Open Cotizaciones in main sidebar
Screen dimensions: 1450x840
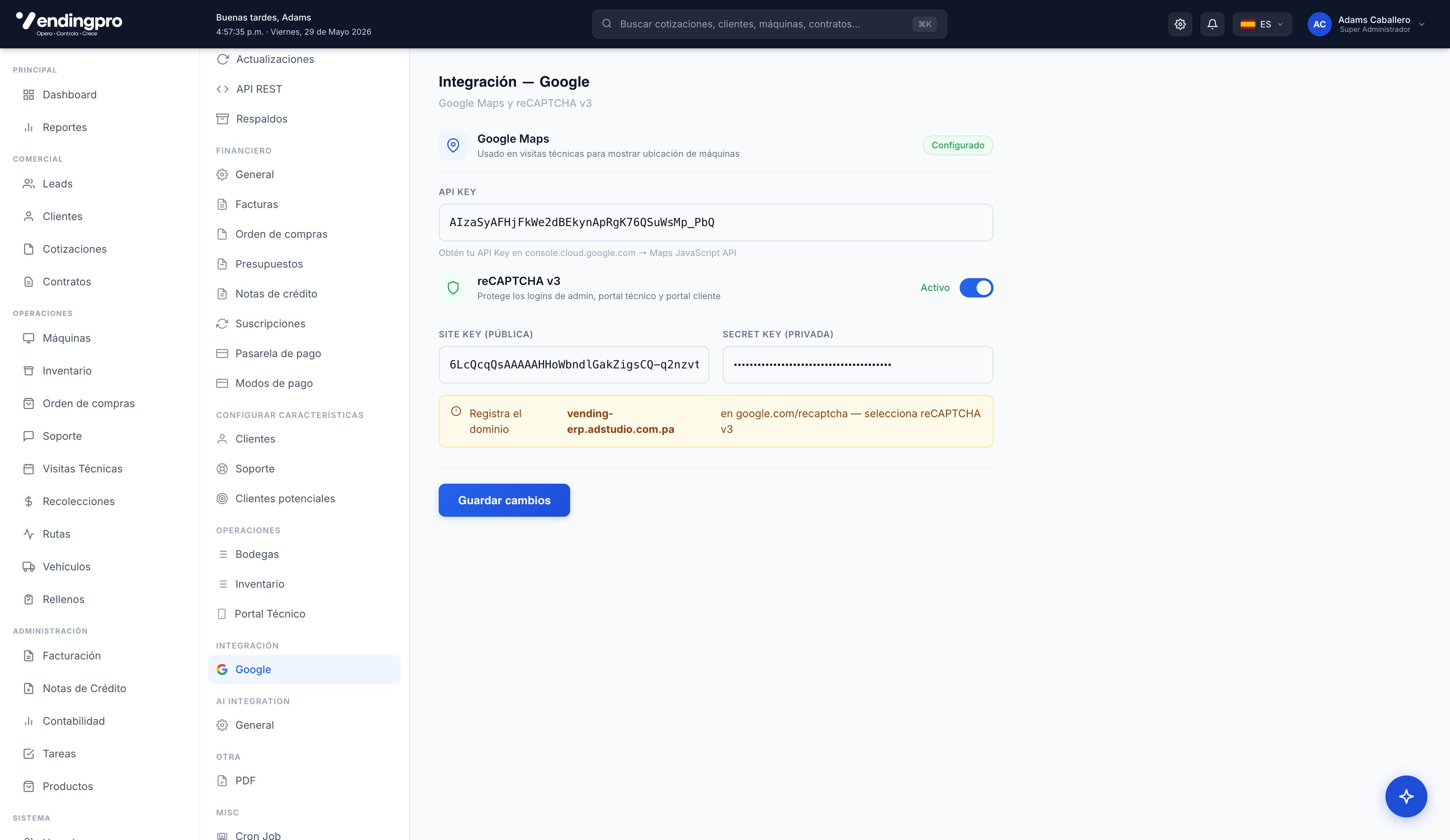[x=75, y=249]
